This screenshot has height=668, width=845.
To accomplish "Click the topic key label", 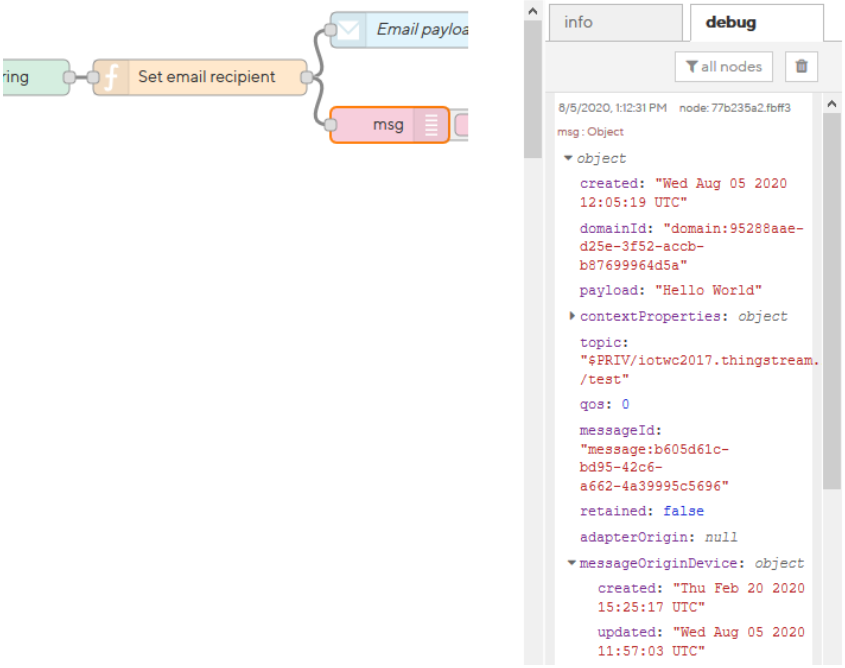I will click(x=604, y=343).
